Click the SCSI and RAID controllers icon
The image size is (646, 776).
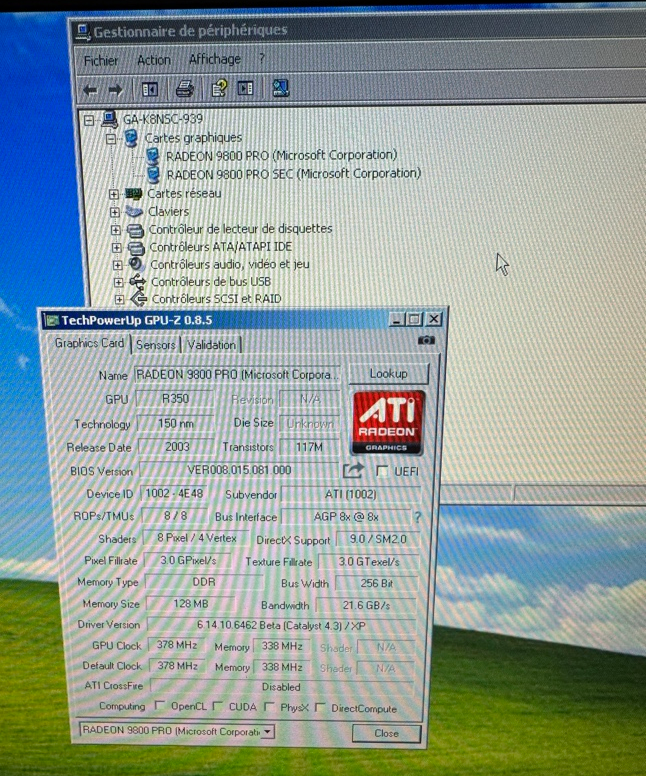click(x=139, y=299)
